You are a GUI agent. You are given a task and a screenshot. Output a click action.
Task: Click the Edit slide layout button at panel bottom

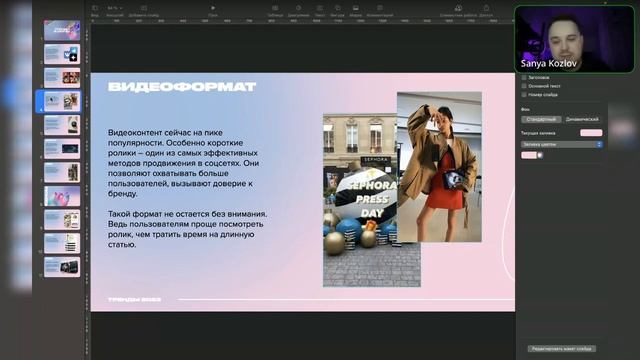pos(562,349)
